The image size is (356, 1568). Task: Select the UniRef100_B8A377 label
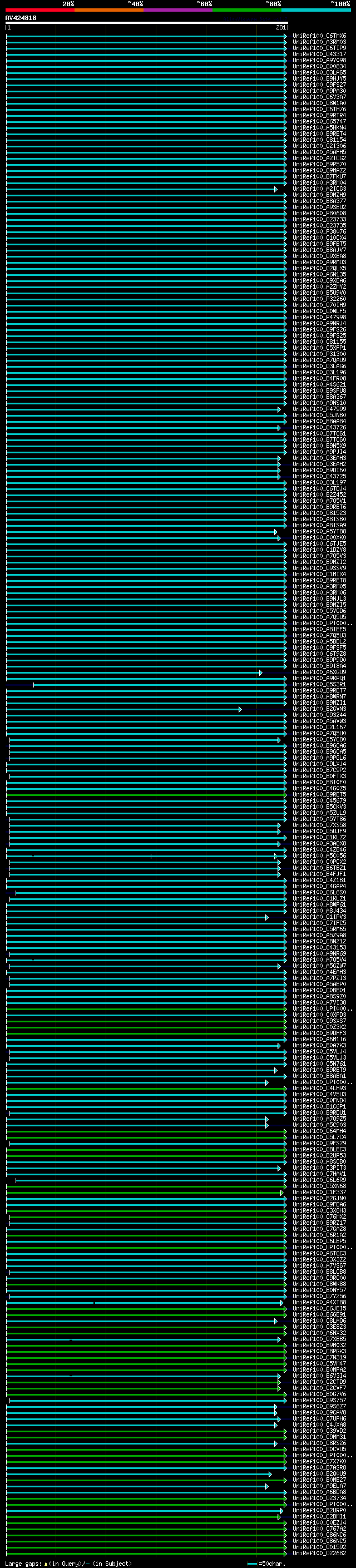319,201
